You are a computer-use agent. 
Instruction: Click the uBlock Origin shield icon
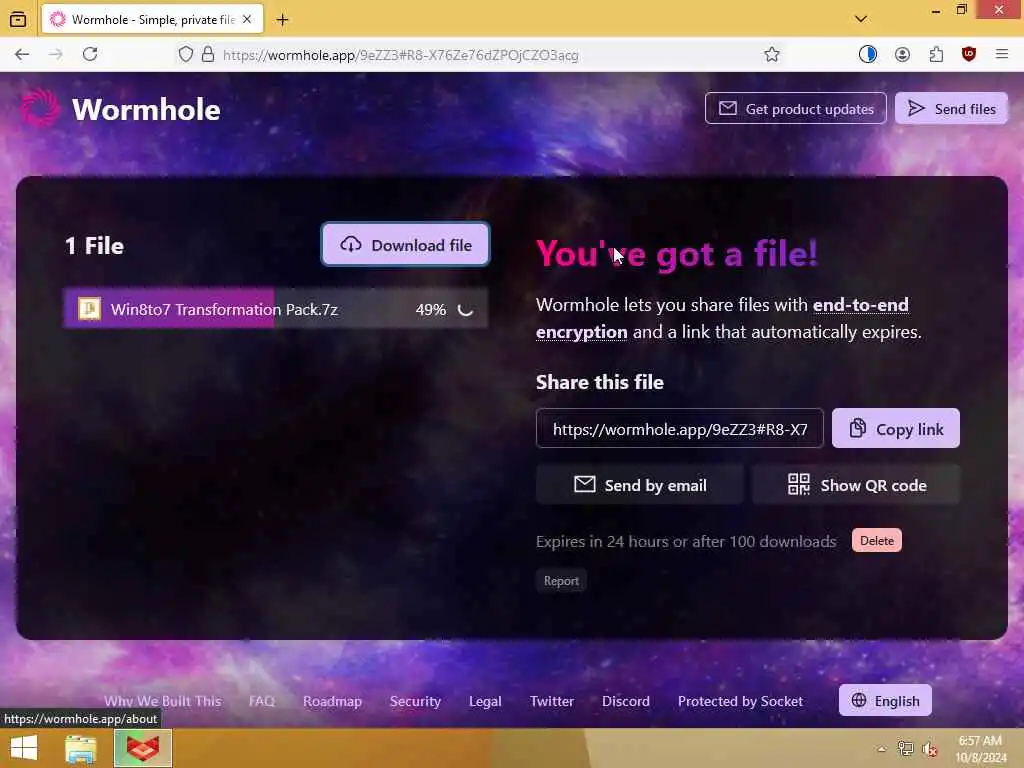(969, 54)
